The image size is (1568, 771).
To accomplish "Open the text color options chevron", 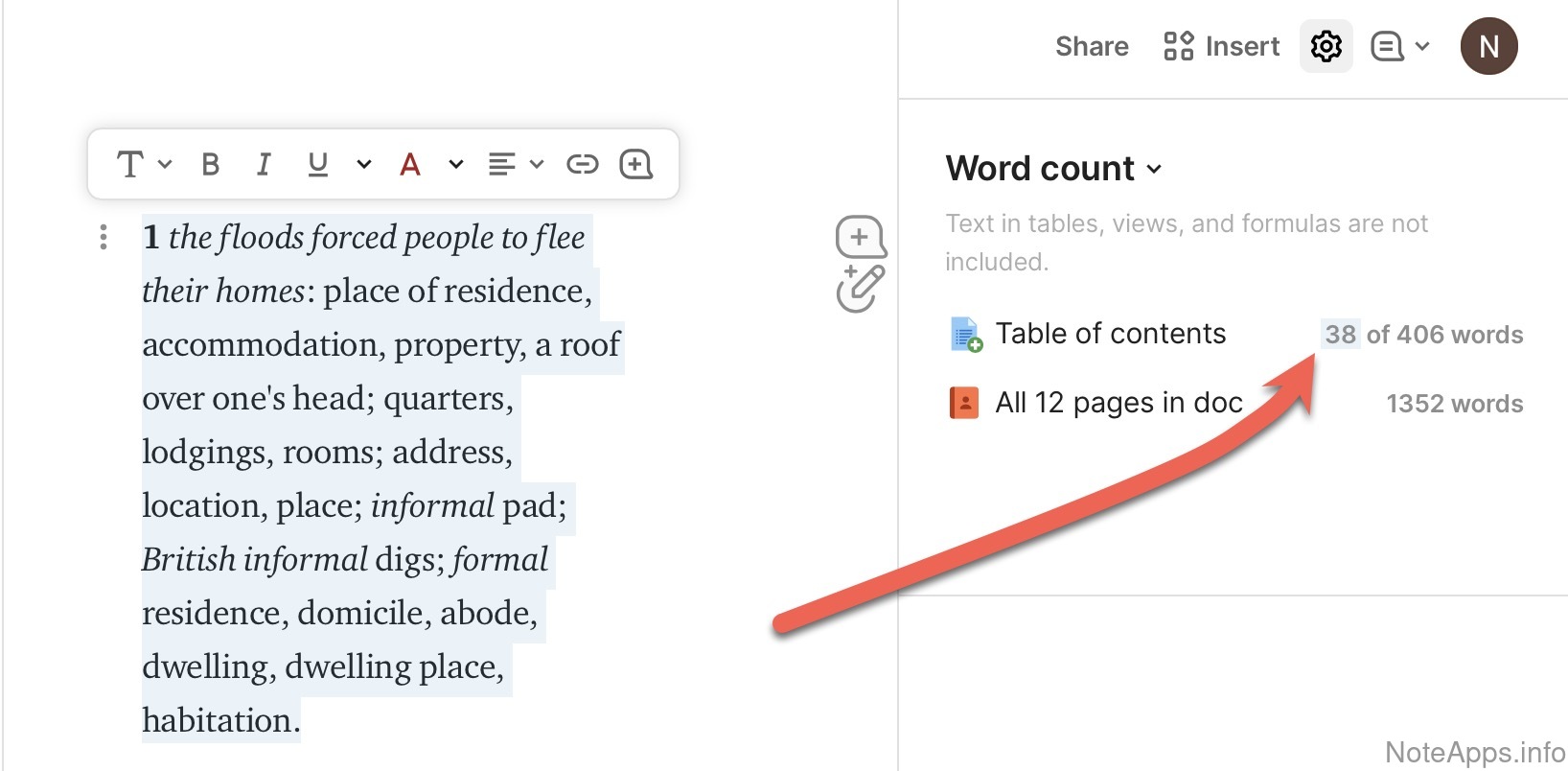I will click(x=455, y=165).
